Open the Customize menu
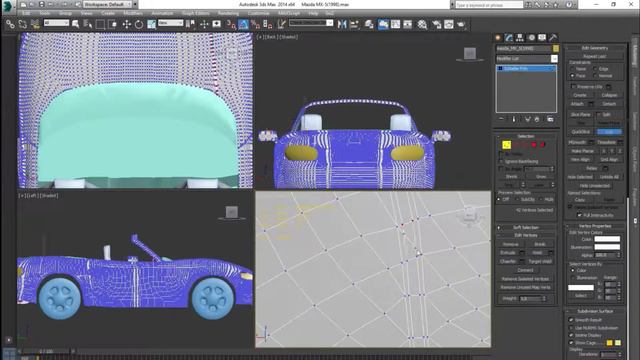 tap(258, 13)
